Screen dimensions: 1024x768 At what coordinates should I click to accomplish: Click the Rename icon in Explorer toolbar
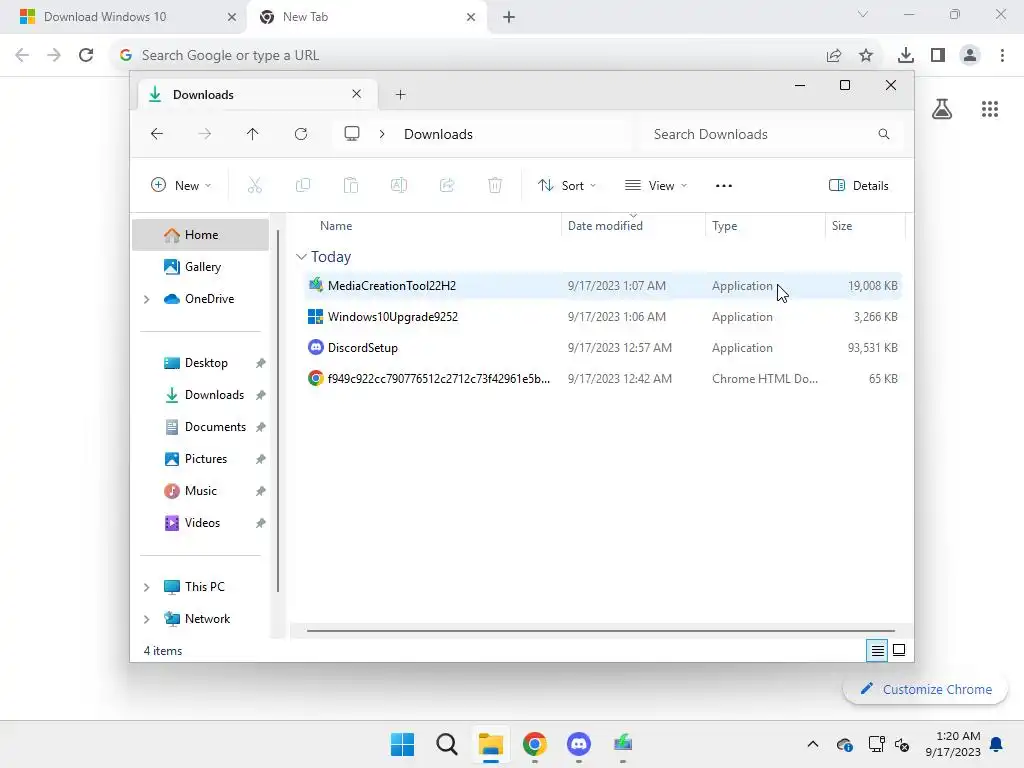coord(399,185)
